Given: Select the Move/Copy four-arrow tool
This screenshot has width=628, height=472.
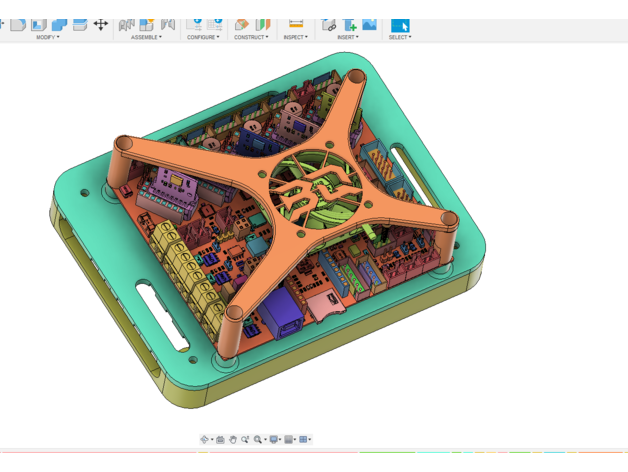Looking at the screenshot, I should tap(101, 24).
